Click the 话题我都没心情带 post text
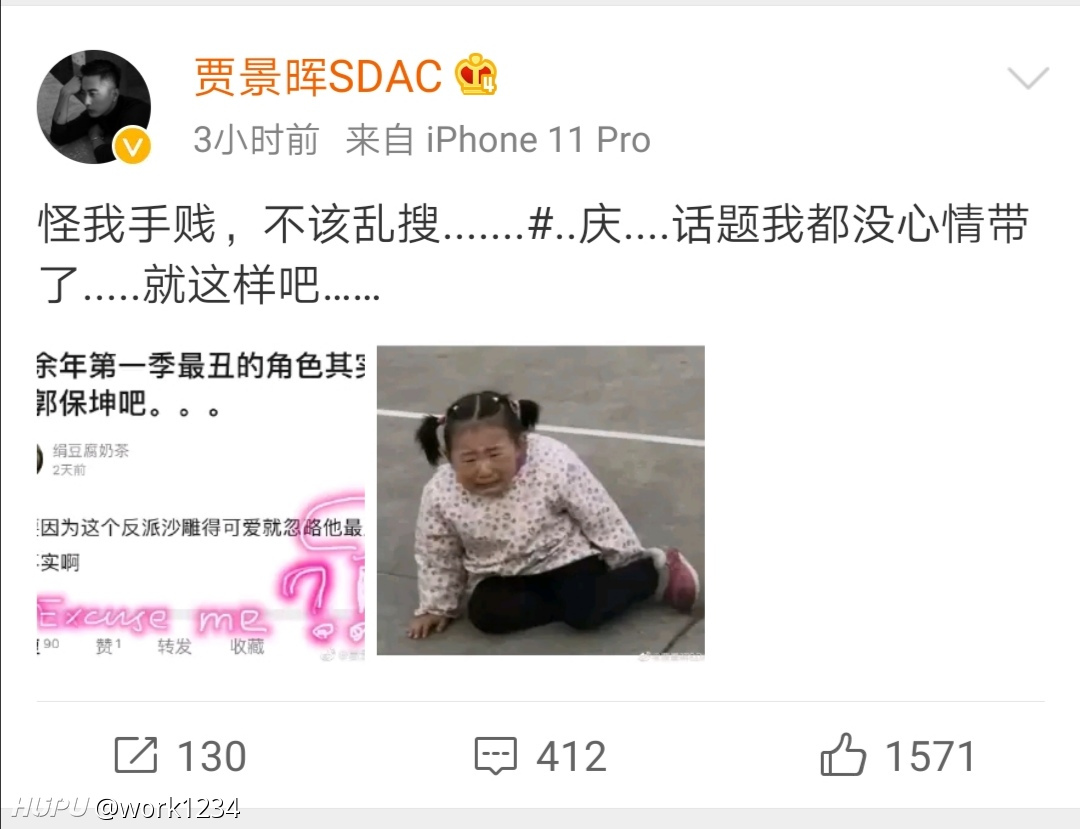1080x829 pixels. (x=851, y=224)
